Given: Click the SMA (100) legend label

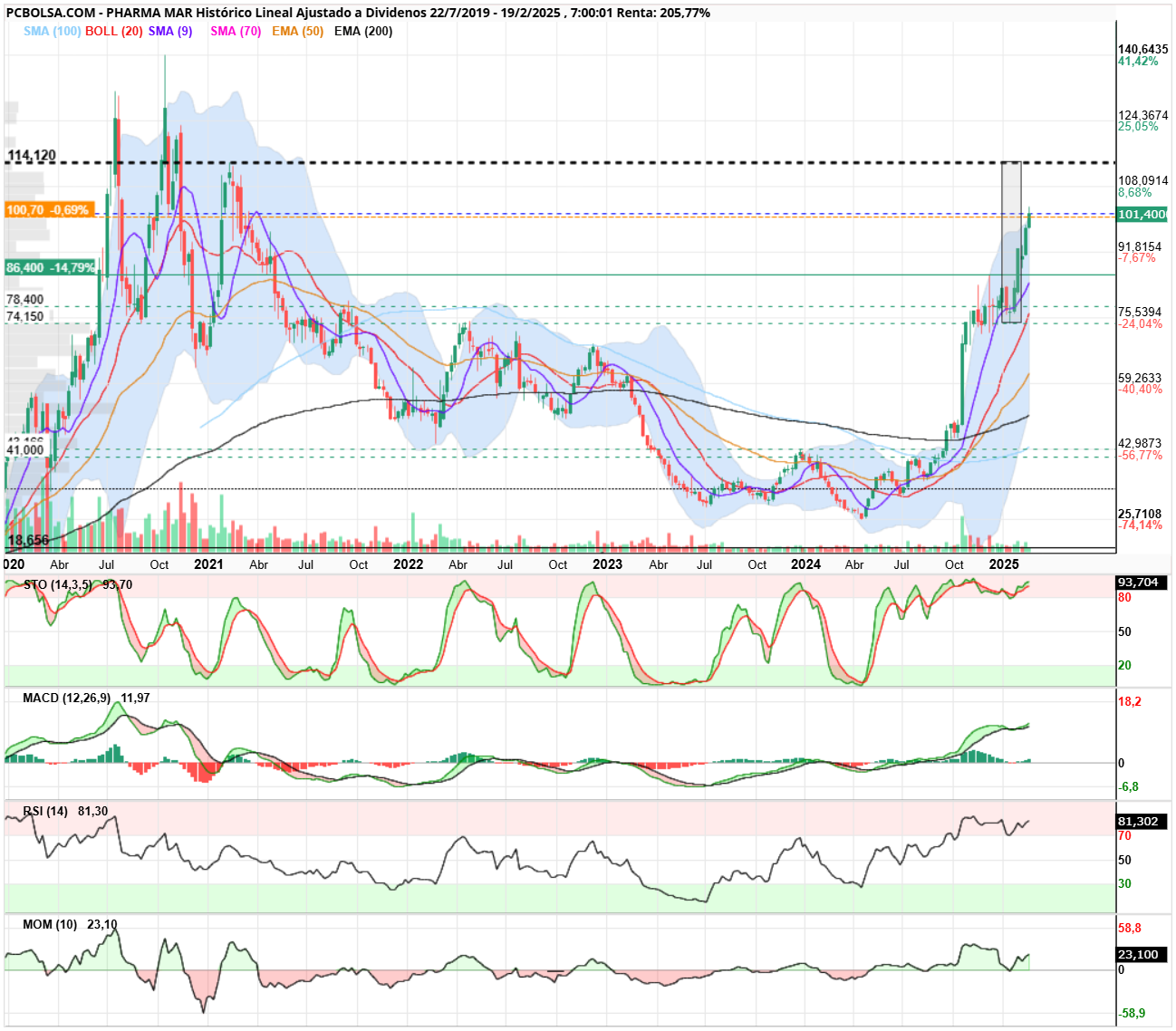Looking at the screenshot, I should (x=52, y=31).
